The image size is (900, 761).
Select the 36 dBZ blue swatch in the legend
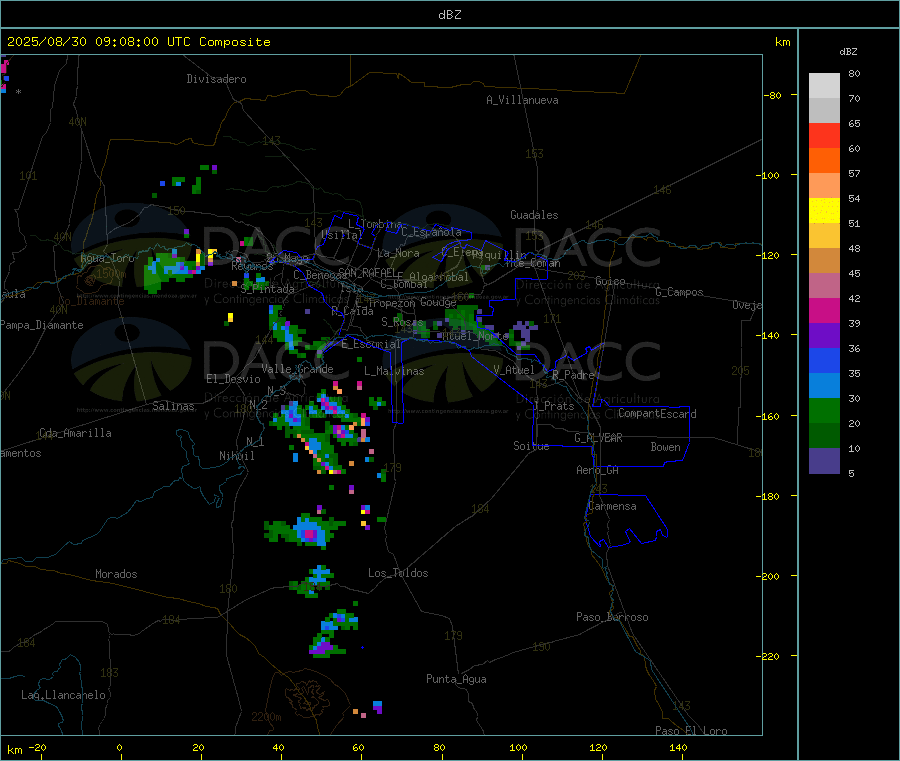(x=824, y=360)
